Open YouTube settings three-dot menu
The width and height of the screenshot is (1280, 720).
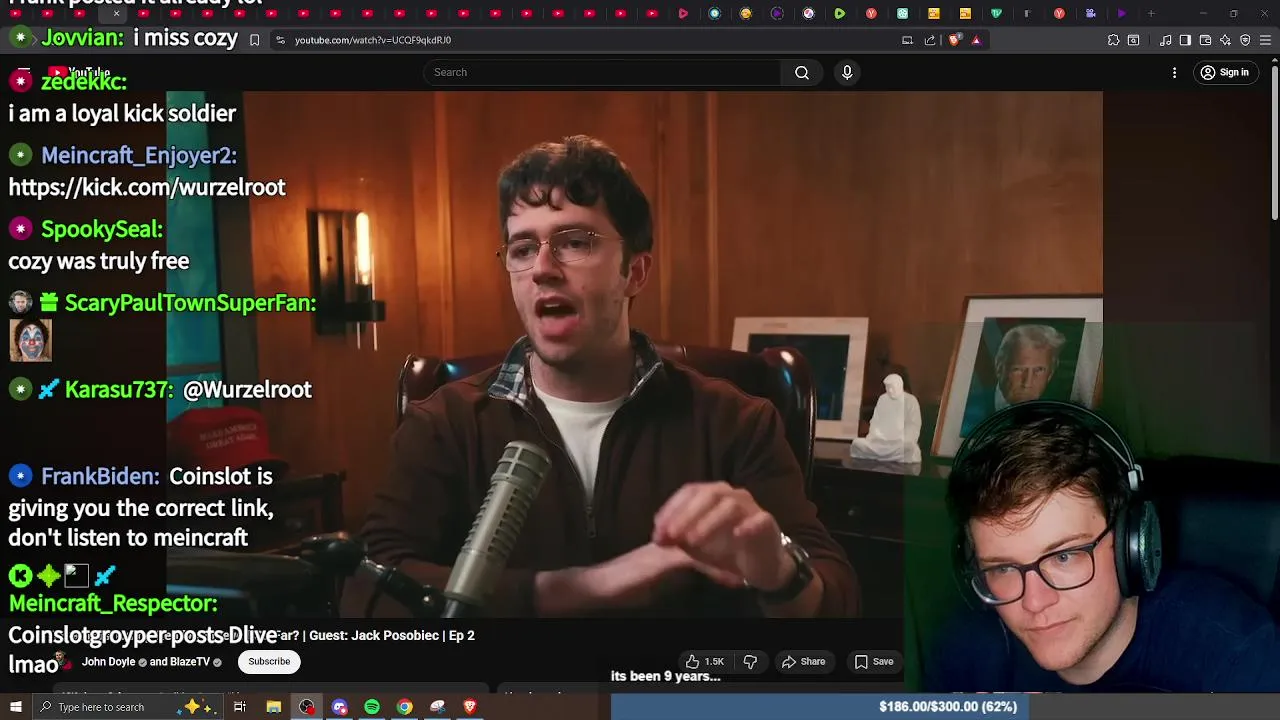[1175, 72]
